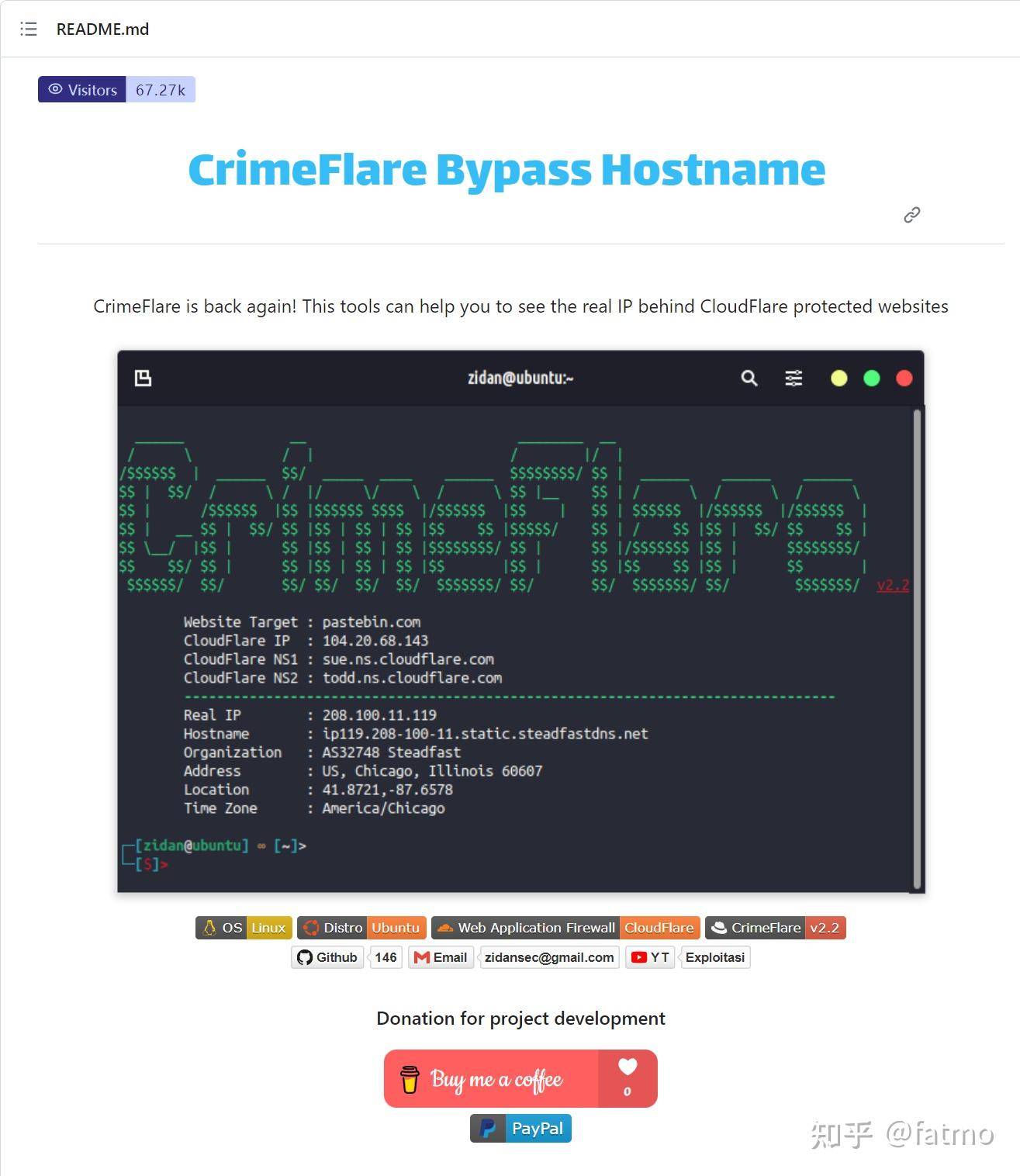Click the Visitors counter badge
Image resolution: width=1020 pixels, height=1176 pixels.
pyautogui.click(x=116, y=90)
